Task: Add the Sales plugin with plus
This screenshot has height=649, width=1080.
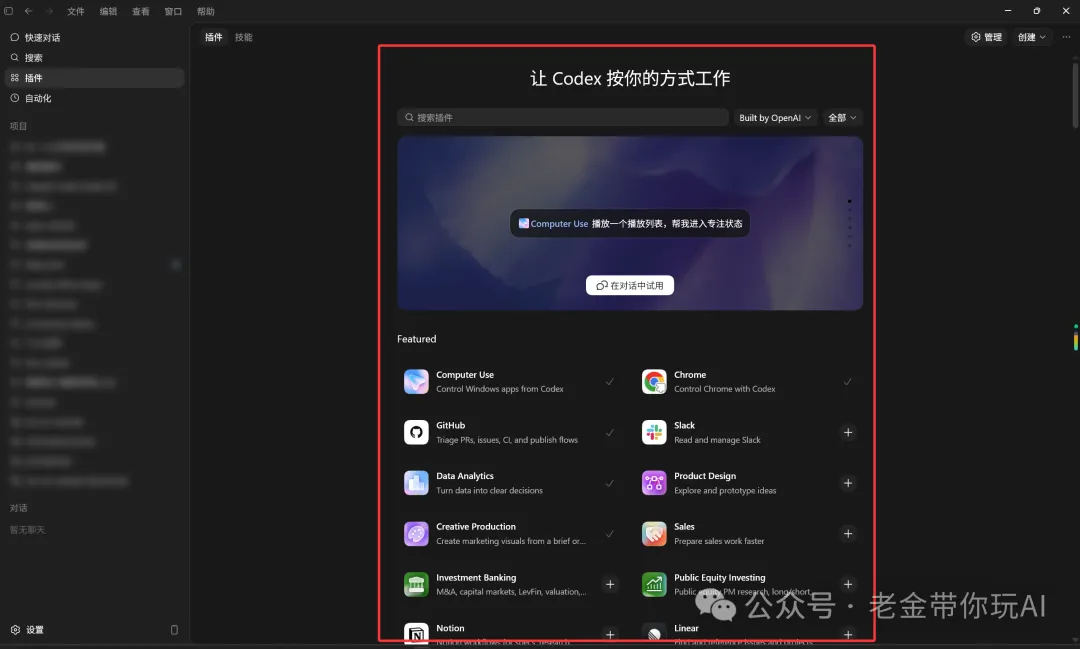Action: click(x=848, y=534)
